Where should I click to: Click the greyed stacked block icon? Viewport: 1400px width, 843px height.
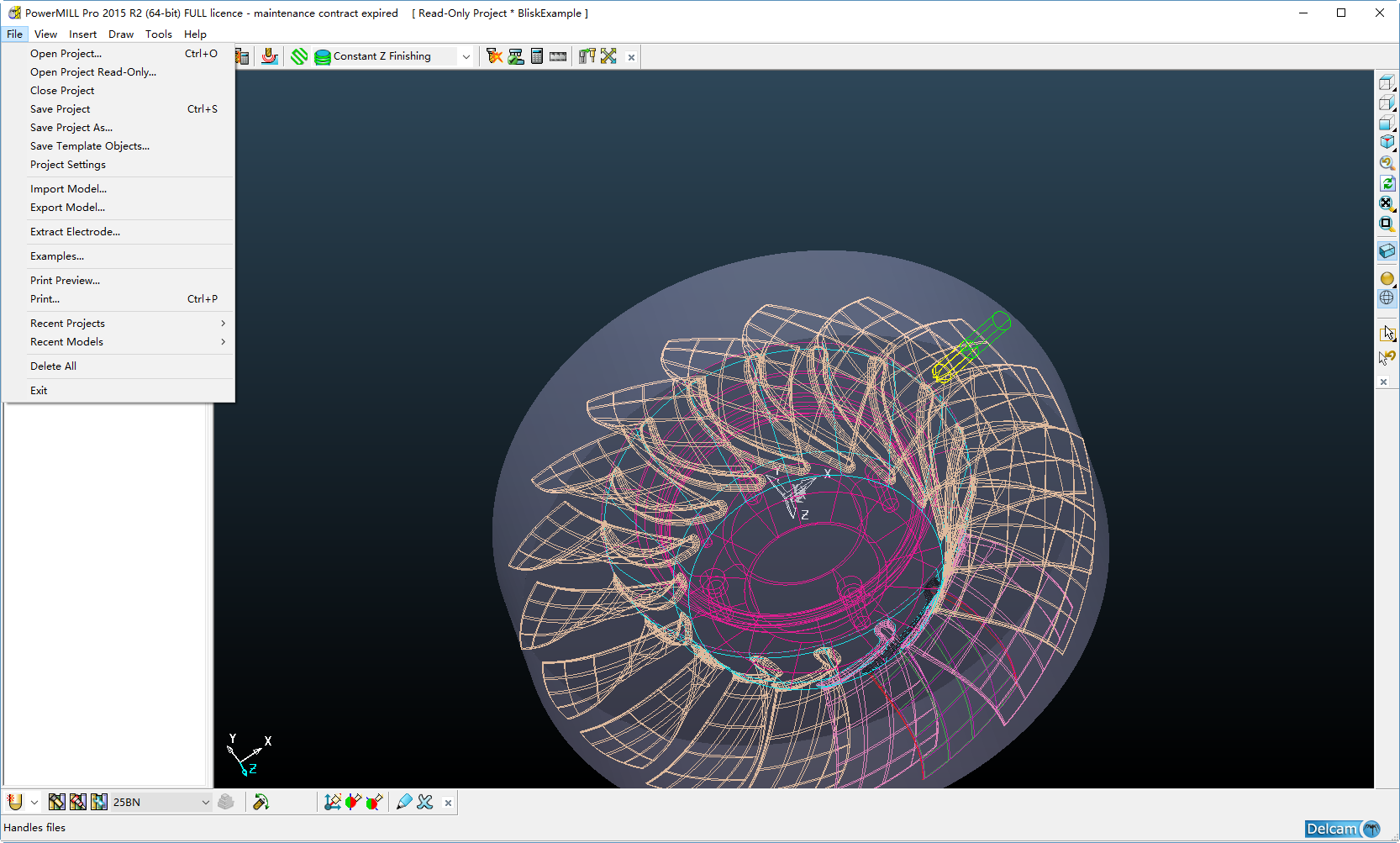click(226, 802)
